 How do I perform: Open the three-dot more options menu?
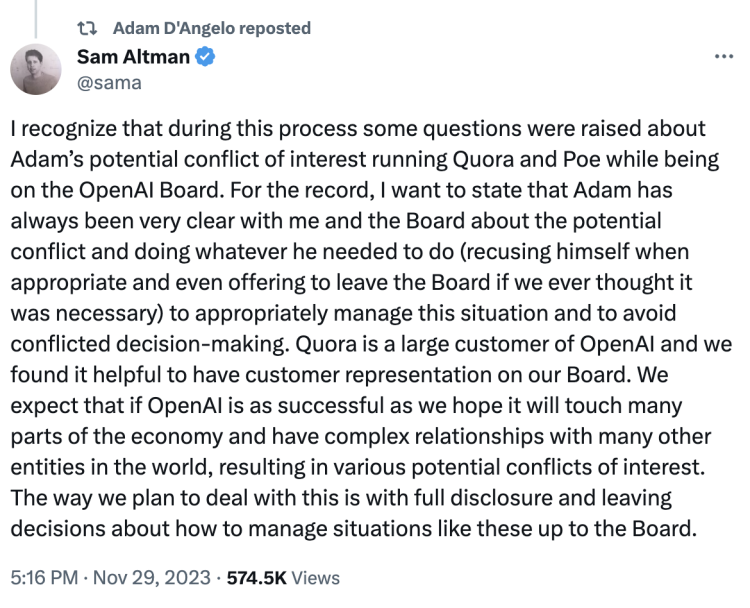pos(724,57)
